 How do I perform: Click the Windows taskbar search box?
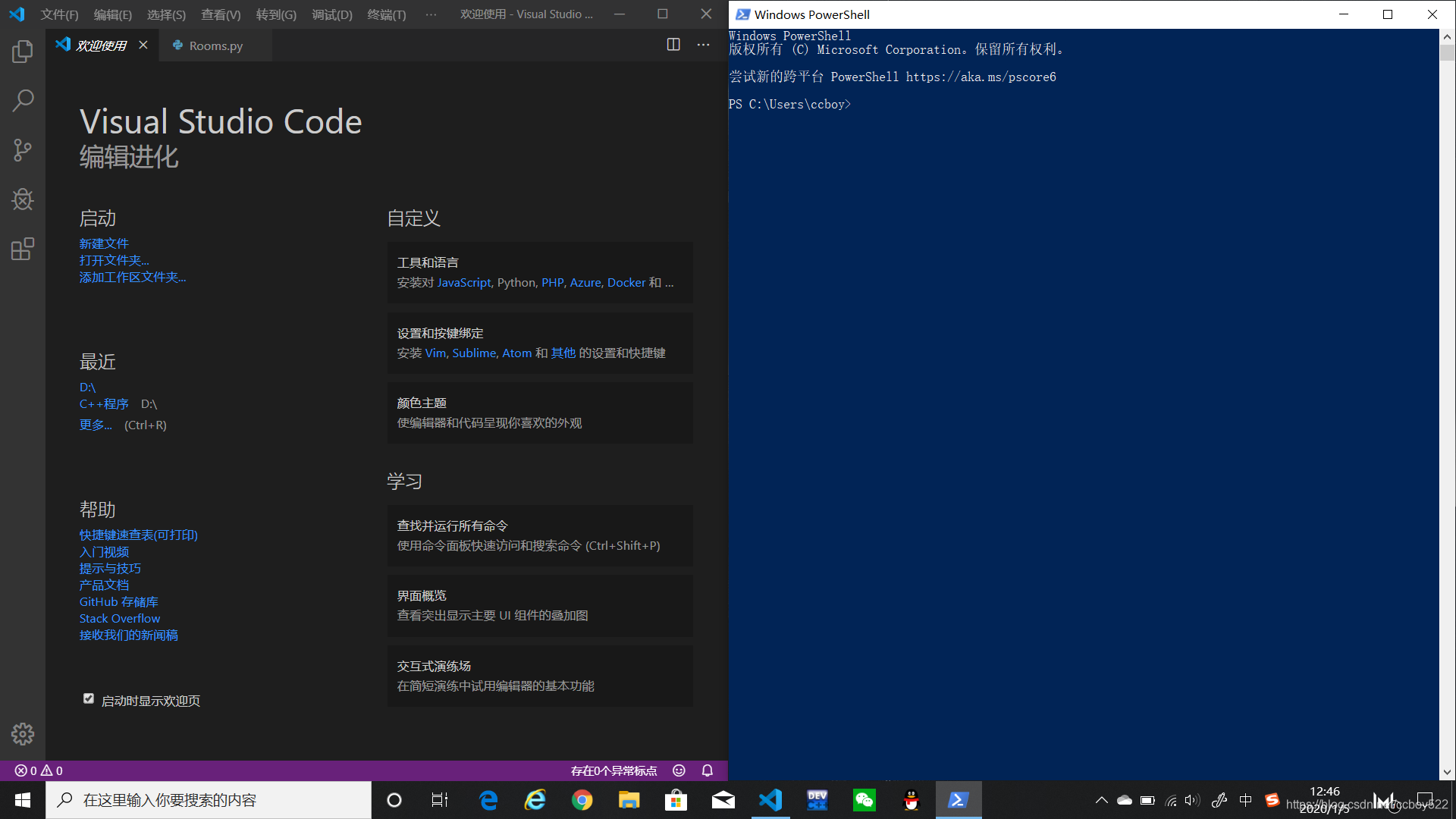(x=209, y=800)
